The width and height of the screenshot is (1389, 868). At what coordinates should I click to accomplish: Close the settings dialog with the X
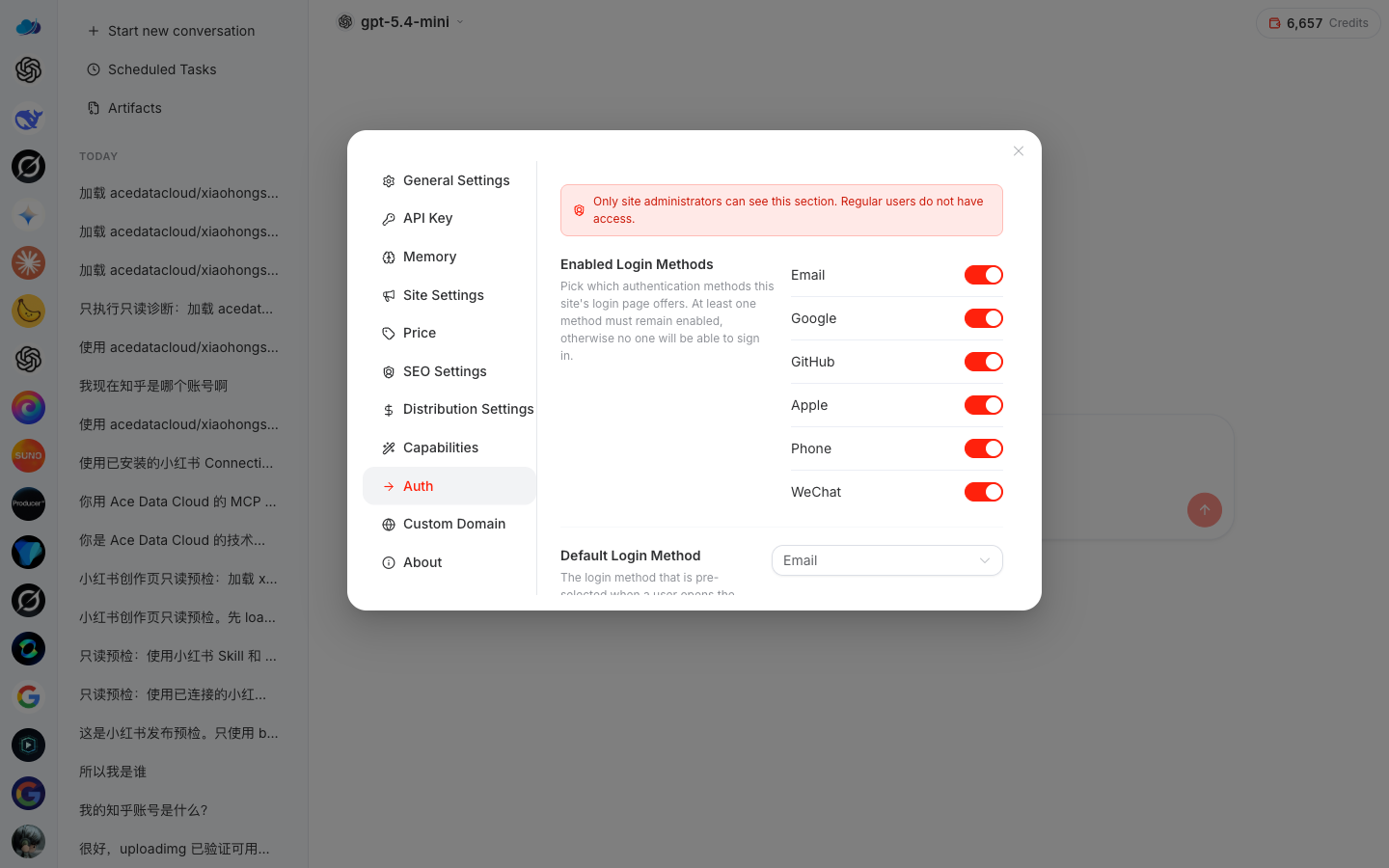pyautogui.click(x=1019, y=151)
